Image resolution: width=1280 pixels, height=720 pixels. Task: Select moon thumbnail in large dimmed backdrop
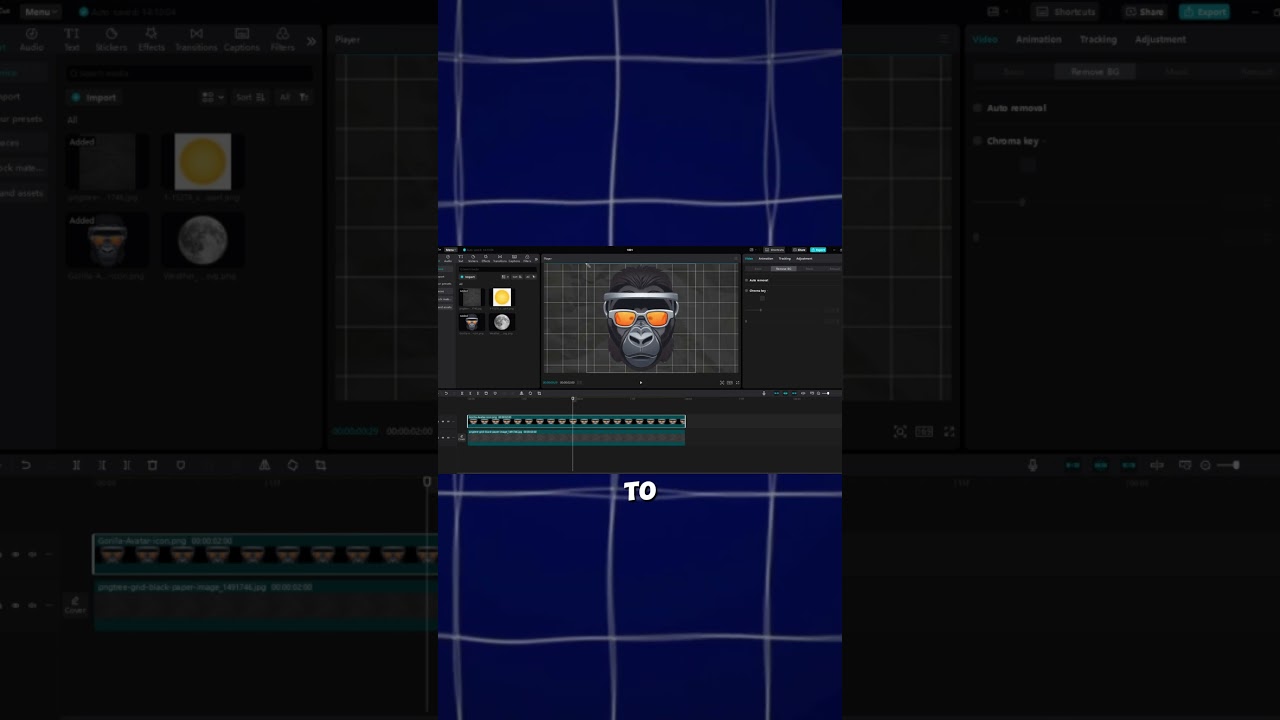[x=203, y=240]
